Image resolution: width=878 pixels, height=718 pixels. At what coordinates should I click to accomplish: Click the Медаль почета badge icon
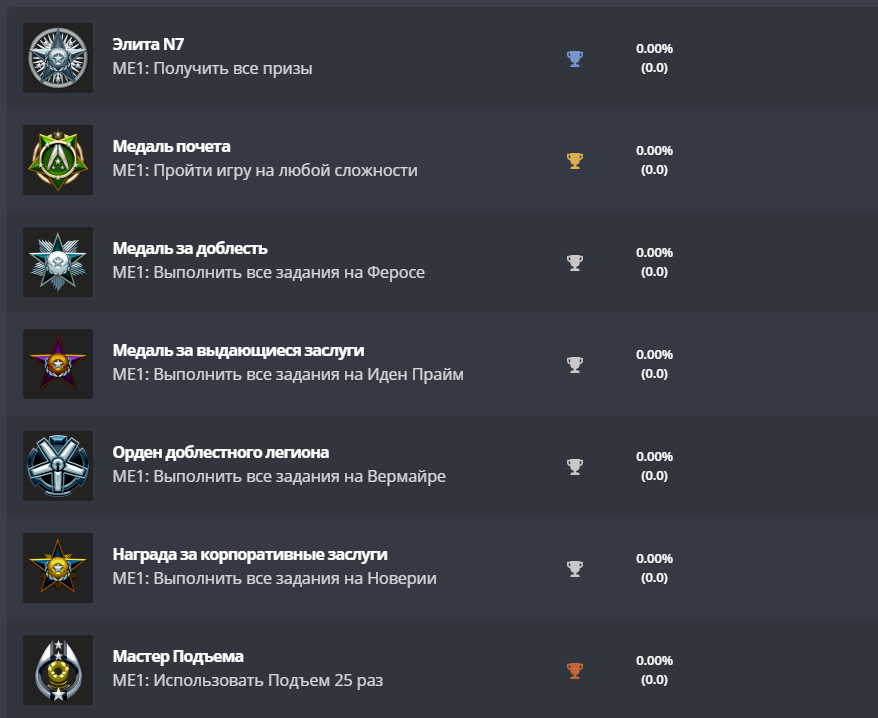(58, 160)
